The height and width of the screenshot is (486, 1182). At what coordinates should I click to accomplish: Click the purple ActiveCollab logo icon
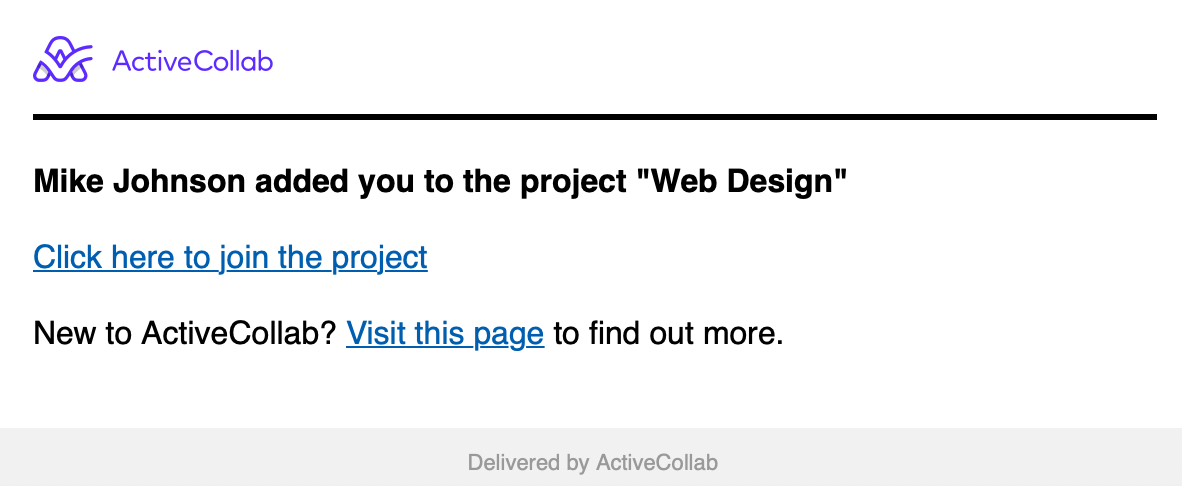tap(63, 60)
